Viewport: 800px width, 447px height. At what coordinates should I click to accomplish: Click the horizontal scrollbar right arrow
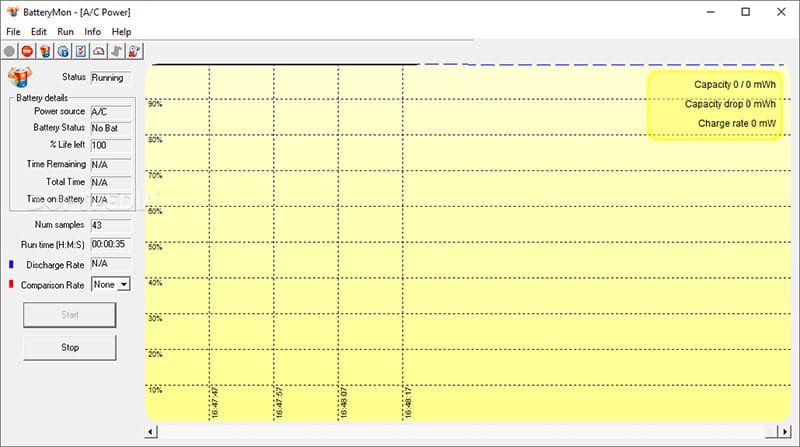pyautogui.click(x=784, y=432)
